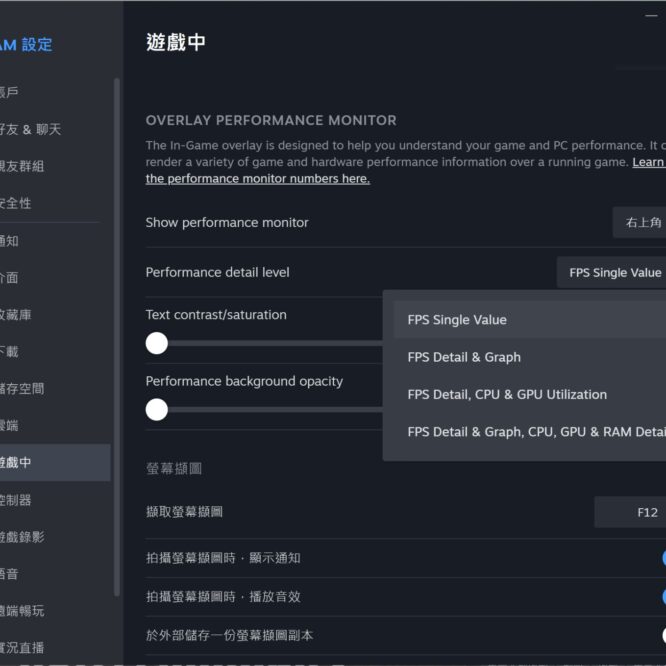Switch to the 安全性 settings tab
The width and height of the screenshot is (666, 666).
pyautogui.click(x=18, y=203)
